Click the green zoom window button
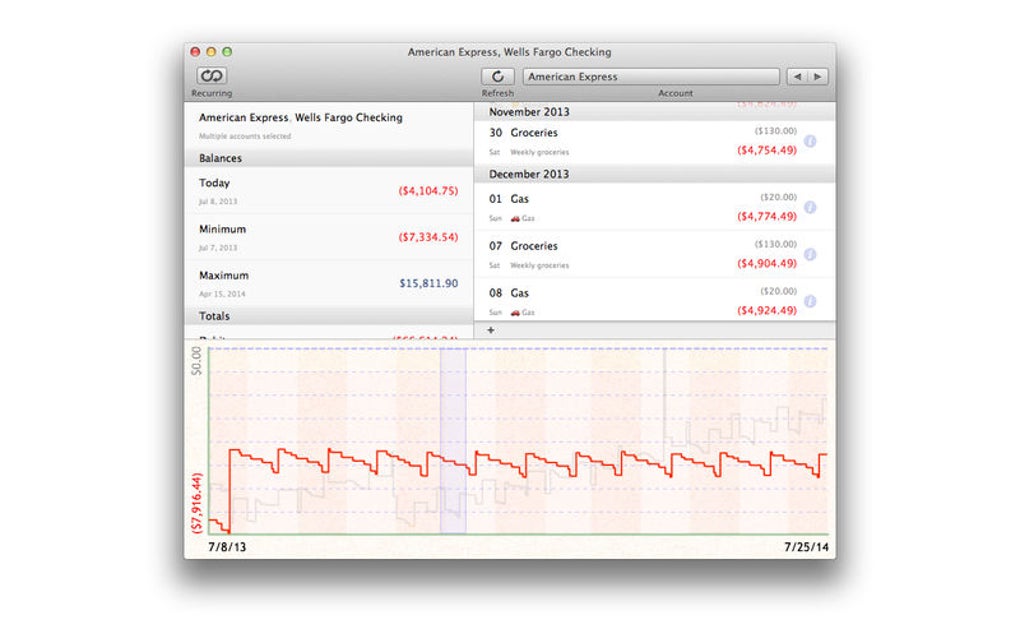 pyautogui.click(x=227, y=51)
